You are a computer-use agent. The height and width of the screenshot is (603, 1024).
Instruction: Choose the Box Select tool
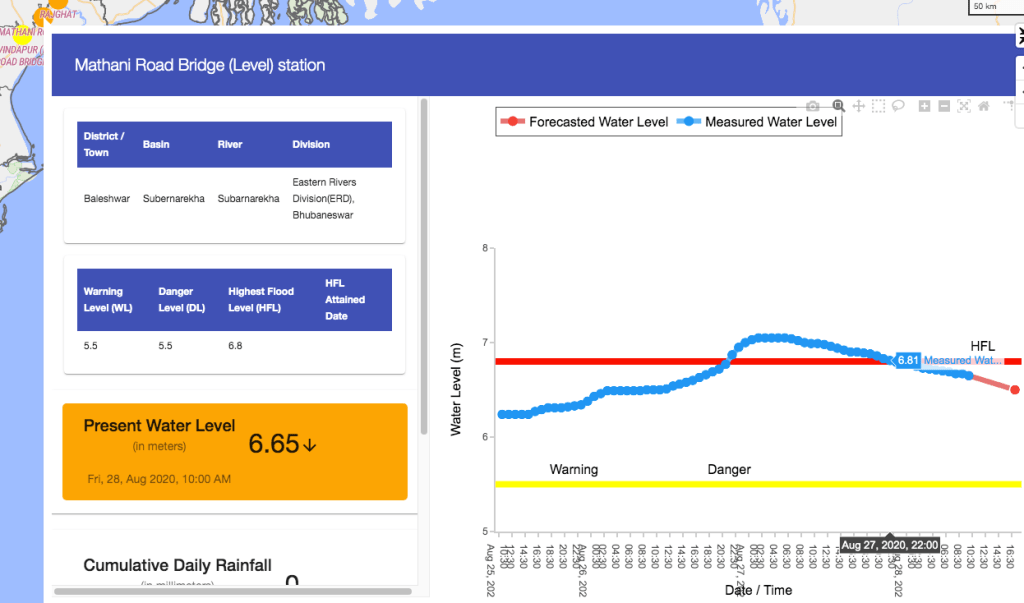click(878, 106)
